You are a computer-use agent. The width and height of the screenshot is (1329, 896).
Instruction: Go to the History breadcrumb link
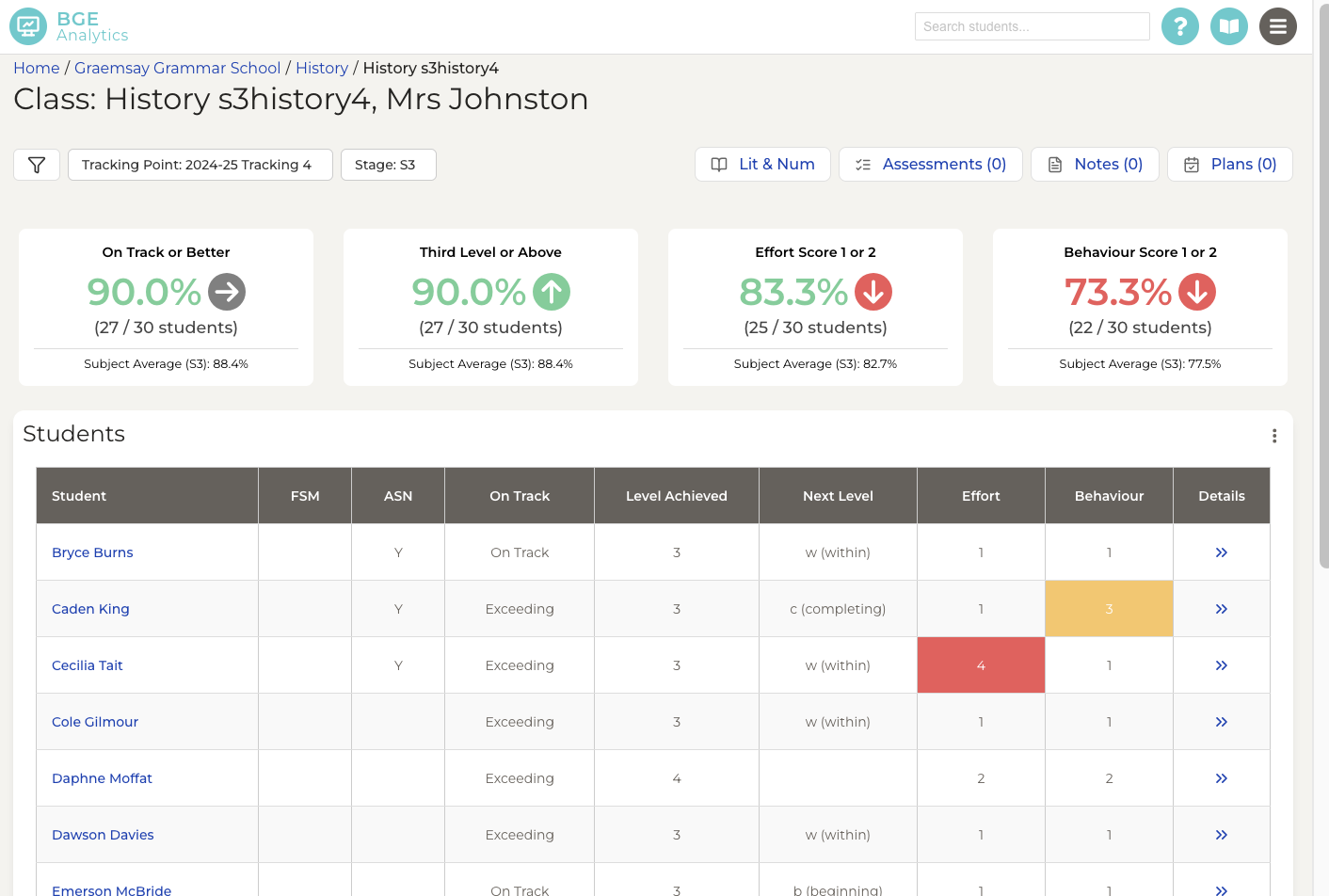pos(322,68)
